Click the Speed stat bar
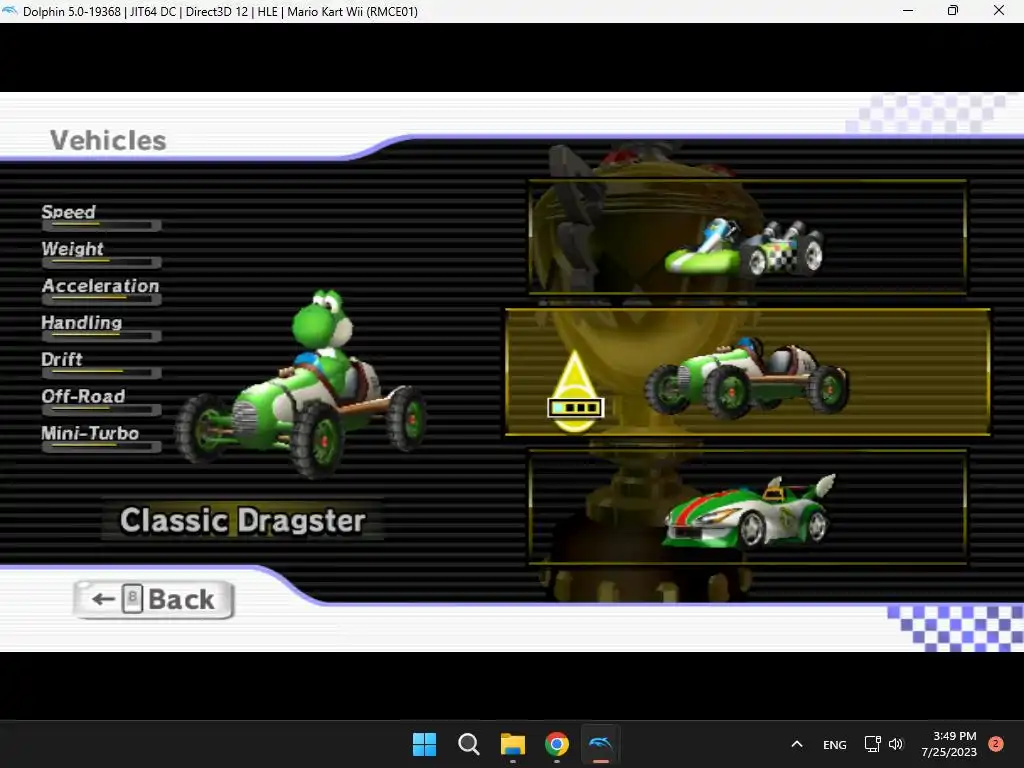Screen dimensions: 1024x768 tap(101, 225)
